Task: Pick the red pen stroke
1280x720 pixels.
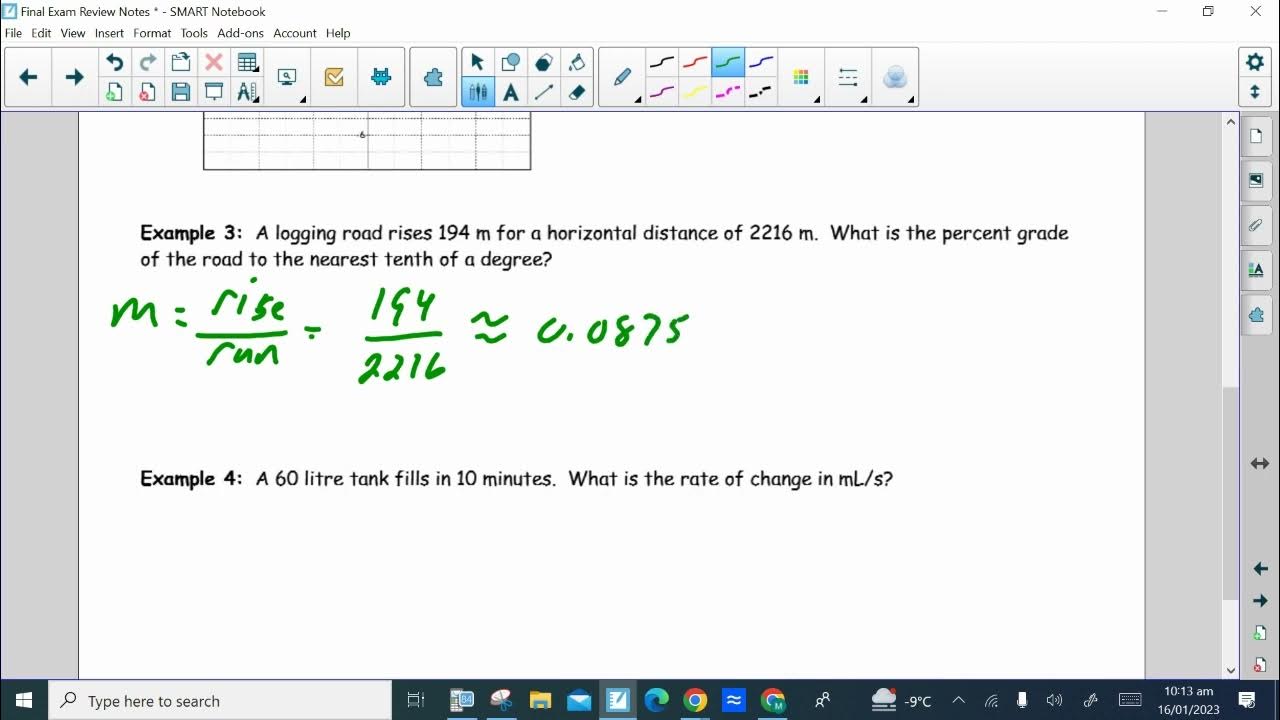Action: [695, 63]
